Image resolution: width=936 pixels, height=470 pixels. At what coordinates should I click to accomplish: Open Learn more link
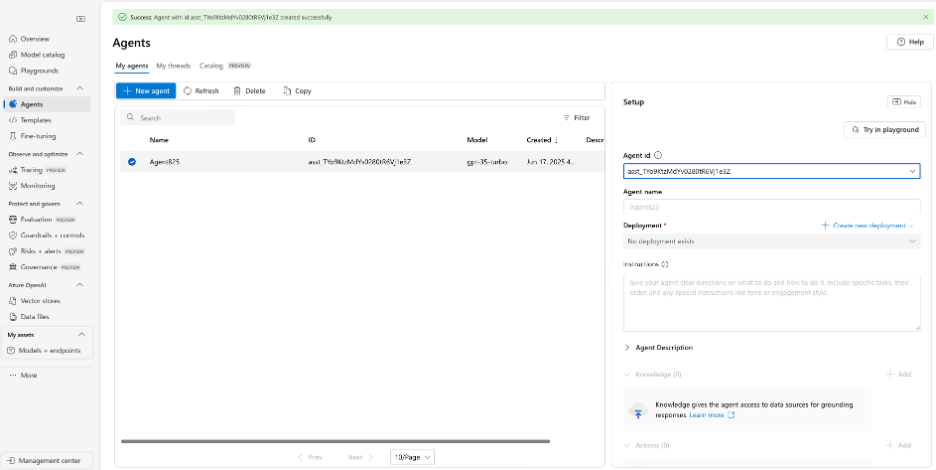(712, 415)
